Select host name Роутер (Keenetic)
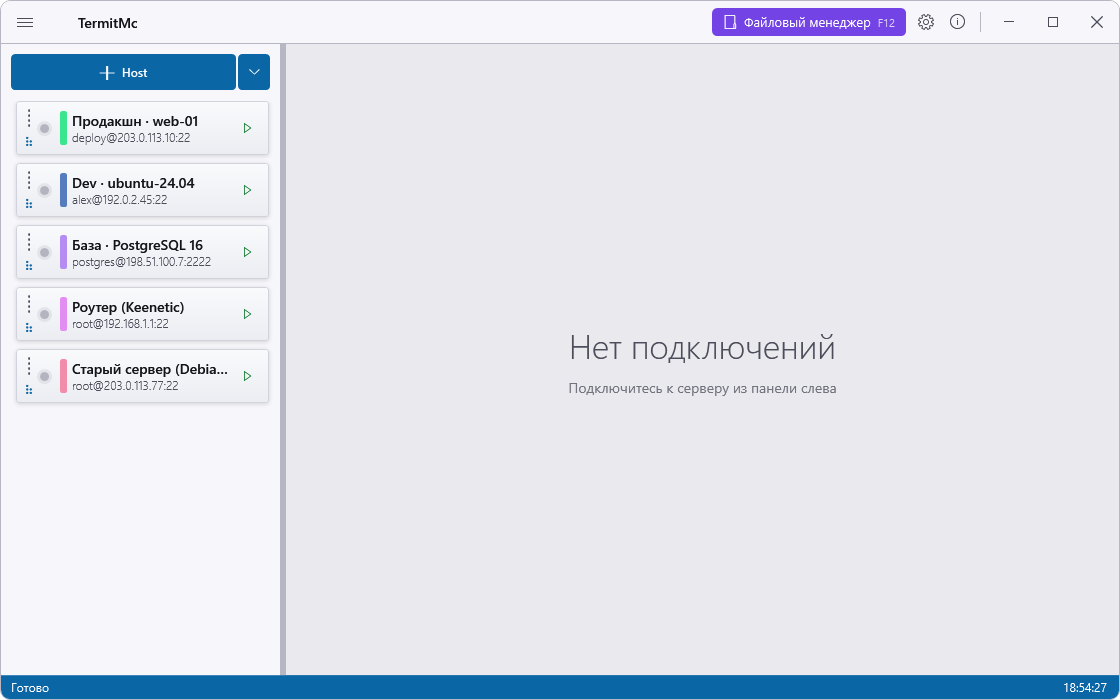The image size is (1120, 700). [x=129, y=308]
